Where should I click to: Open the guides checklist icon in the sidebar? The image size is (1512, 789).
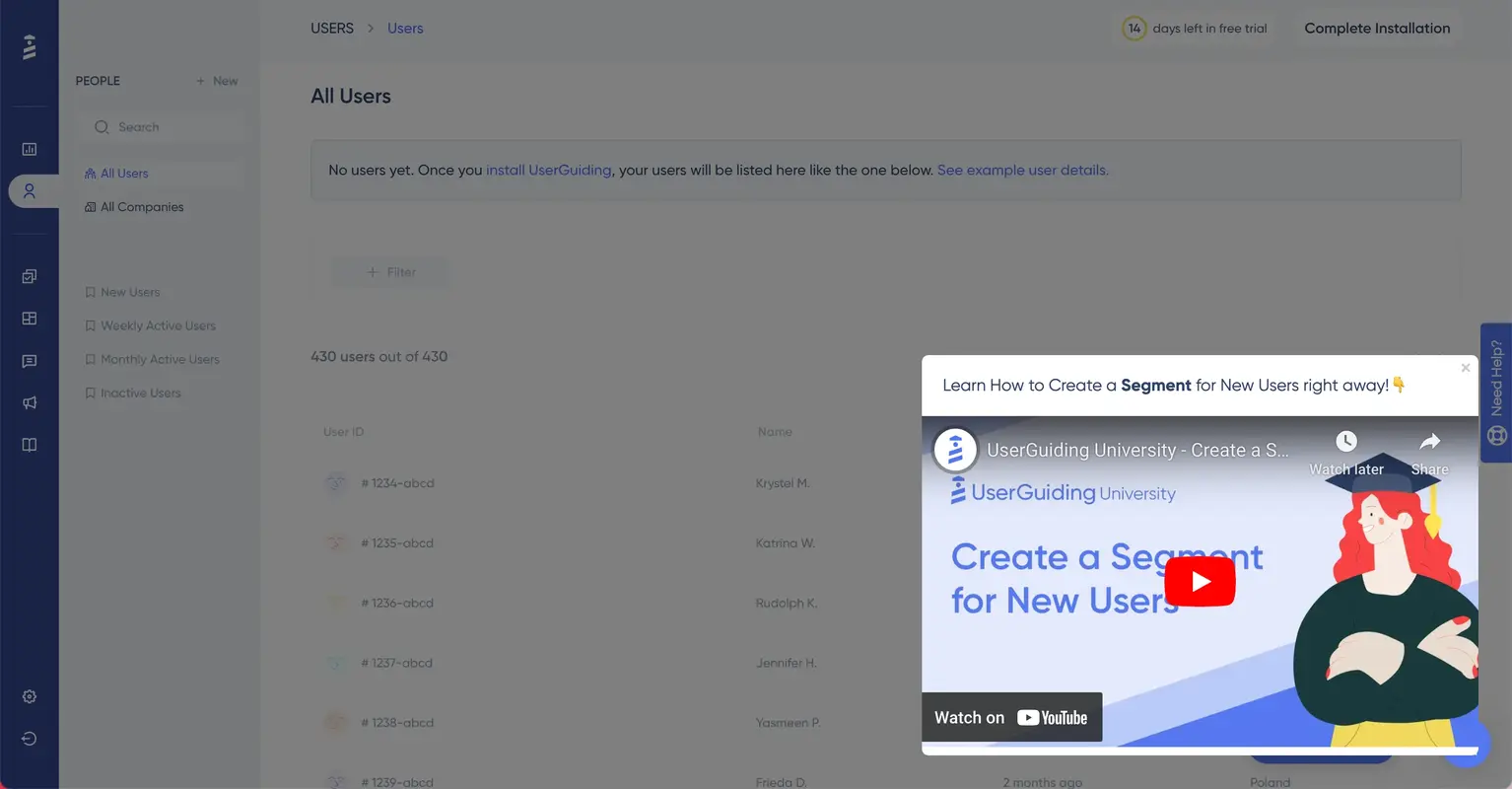(30, 277)
